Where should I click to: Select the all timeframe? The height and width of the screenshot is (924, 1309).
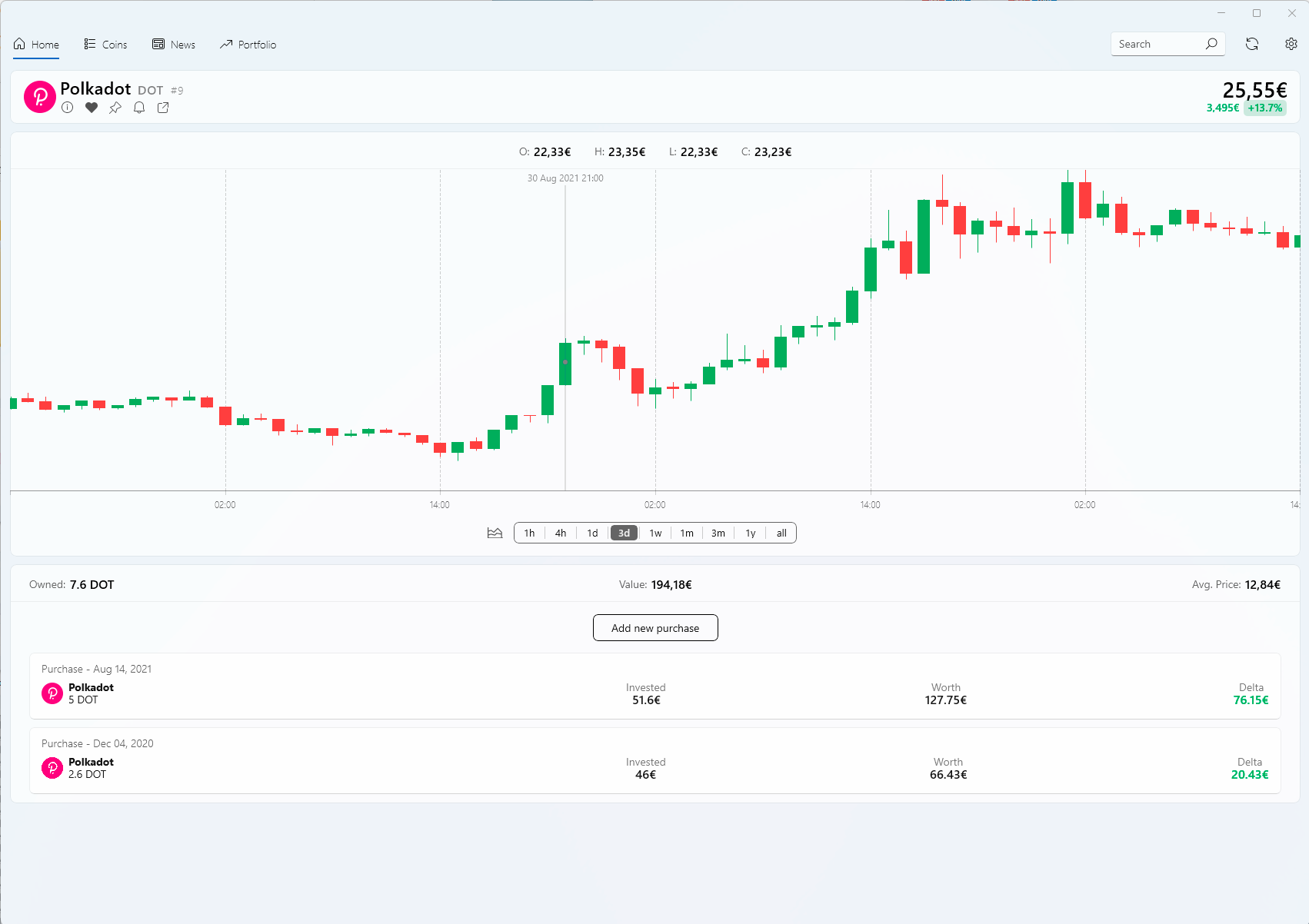(781, 533)
